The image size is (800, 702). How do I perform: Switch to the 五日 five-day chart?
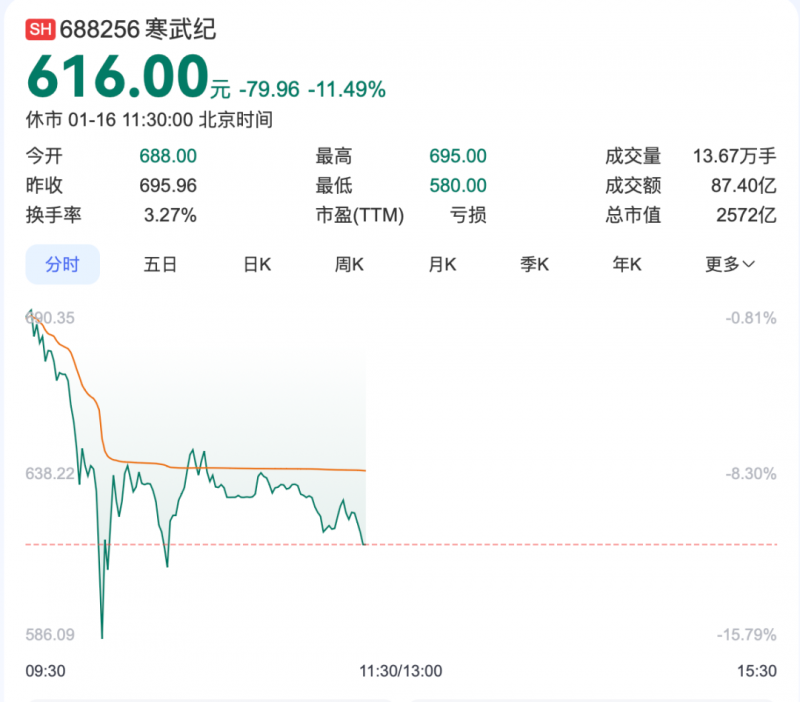160,264
